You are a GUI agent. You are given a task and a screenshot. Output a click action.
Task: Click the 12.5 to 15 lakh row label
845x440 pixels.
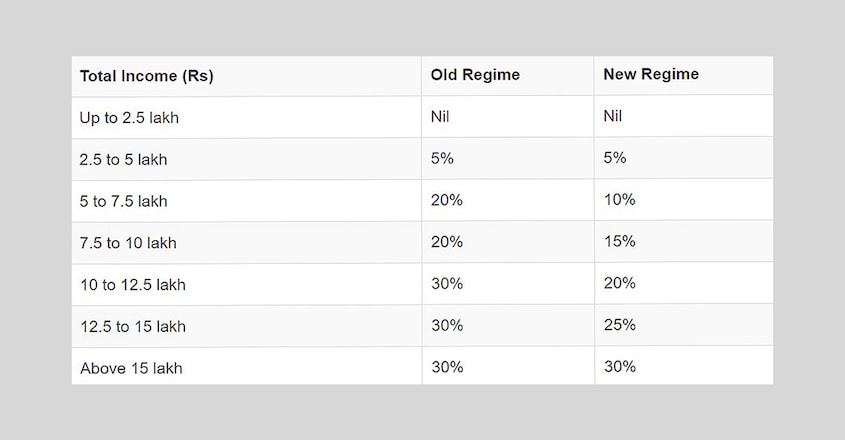pyautogui.click(x=133, y=326)
